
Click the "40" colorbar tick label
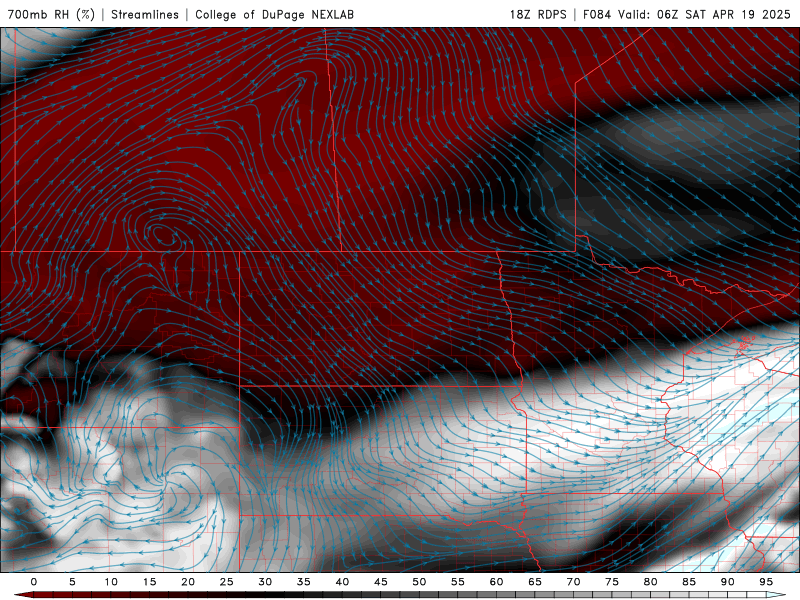342,582
